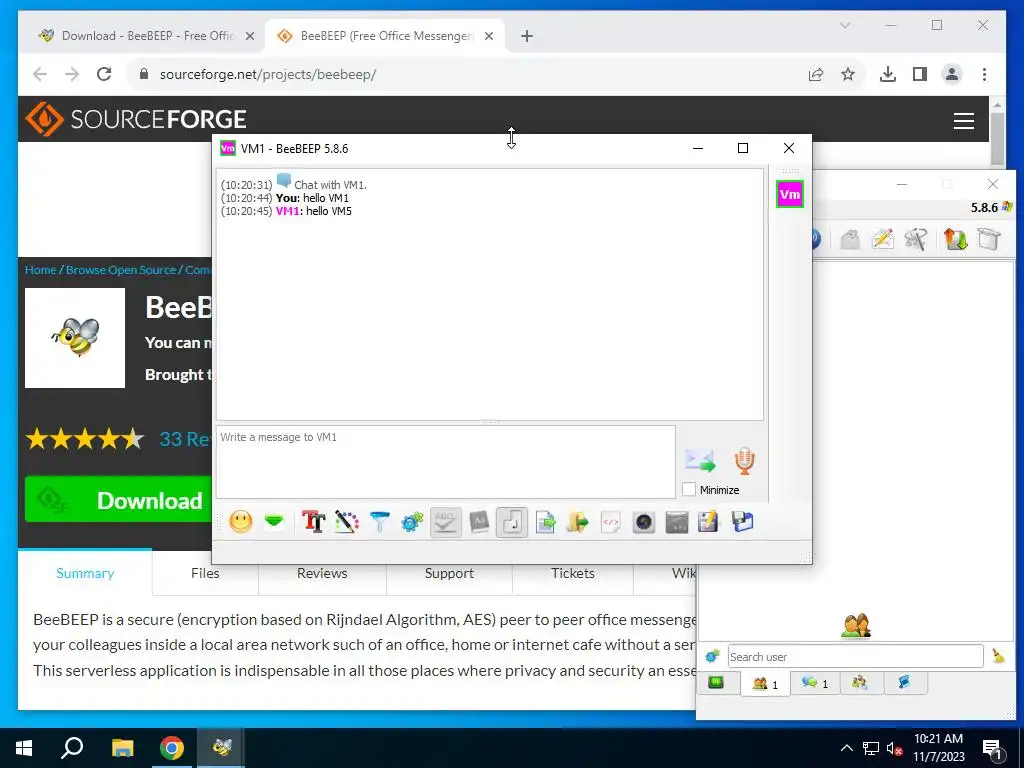Select the Summary tab on SourceForge

pyautogui.click(x=85, y=573)
